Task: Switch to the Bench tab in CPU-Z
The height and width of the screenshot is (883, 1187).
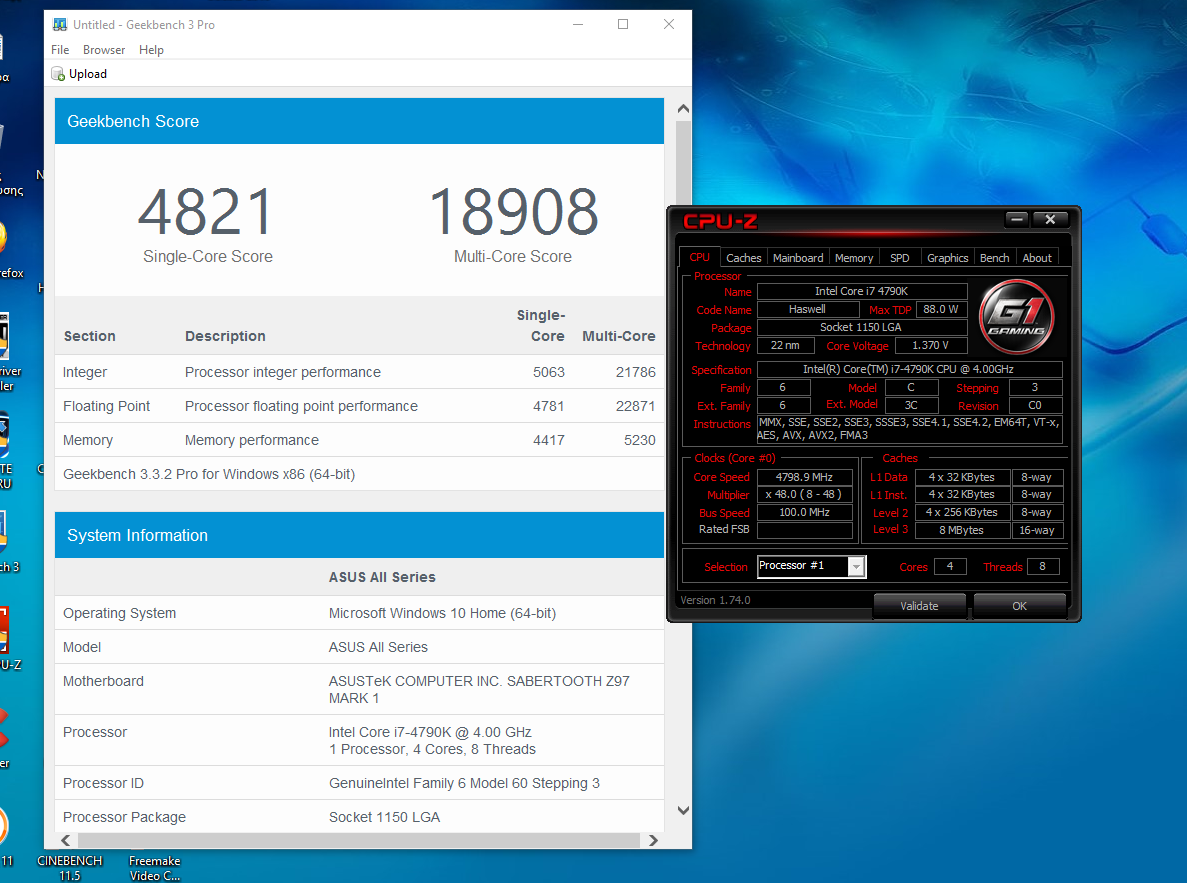Action: point(994,258)
